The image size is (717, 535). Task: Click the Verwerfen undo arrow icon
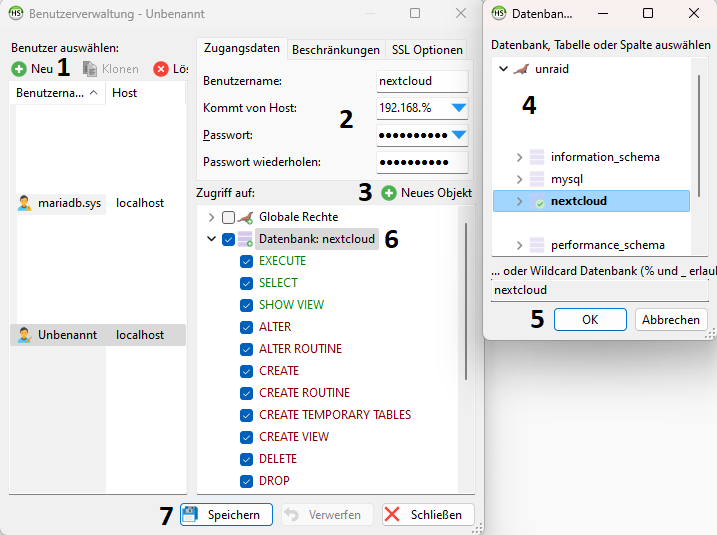tap(291, 515)
